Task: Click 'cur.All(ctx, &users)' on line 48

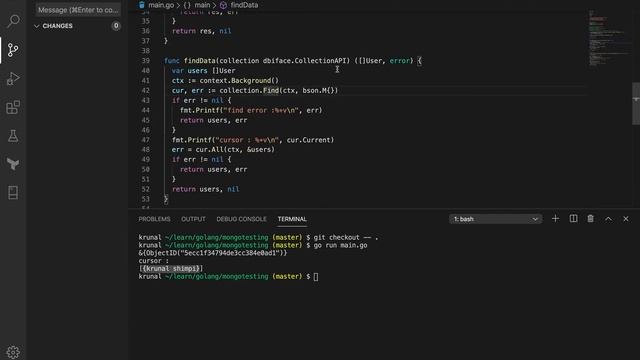Action: (x=235, y=150)
